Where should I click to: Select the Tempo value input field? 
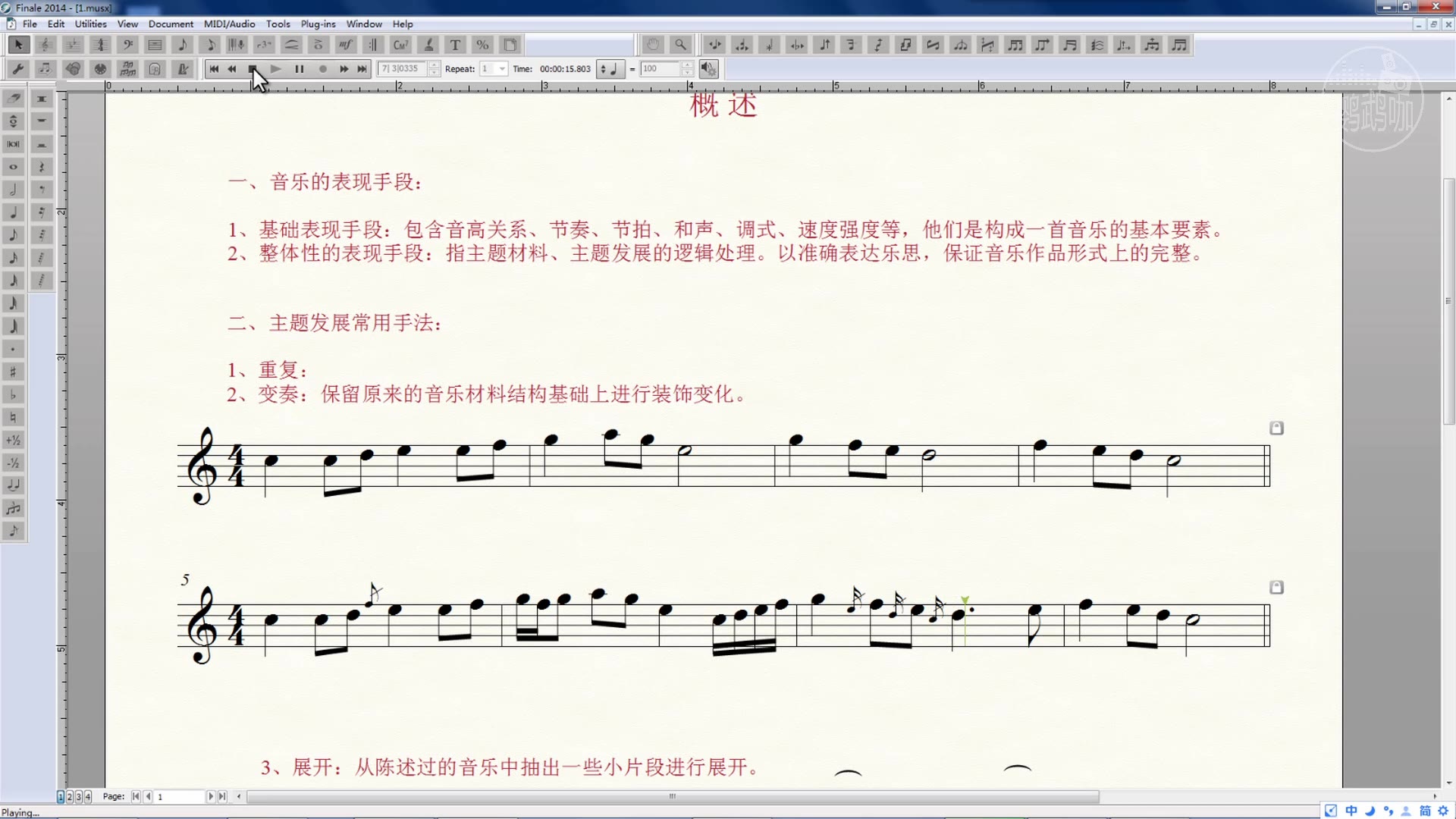(x=660, y=68)
